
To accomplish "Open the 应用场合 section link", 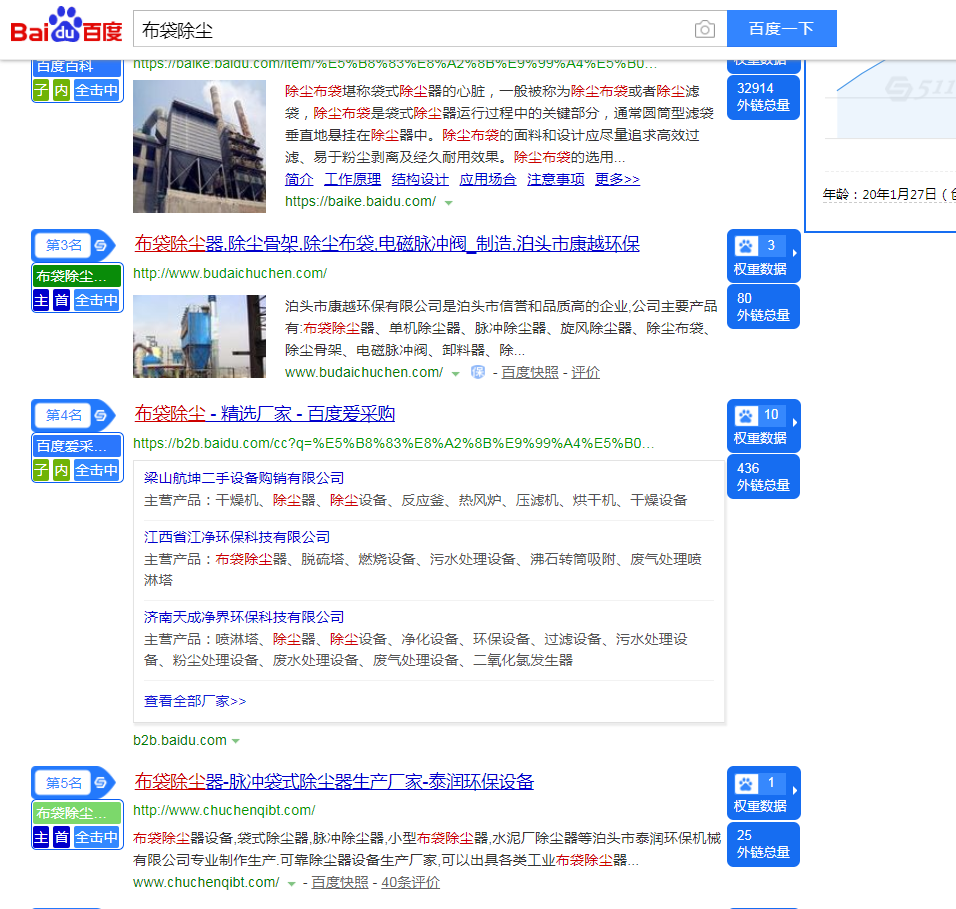I will (x=488, y=179).
